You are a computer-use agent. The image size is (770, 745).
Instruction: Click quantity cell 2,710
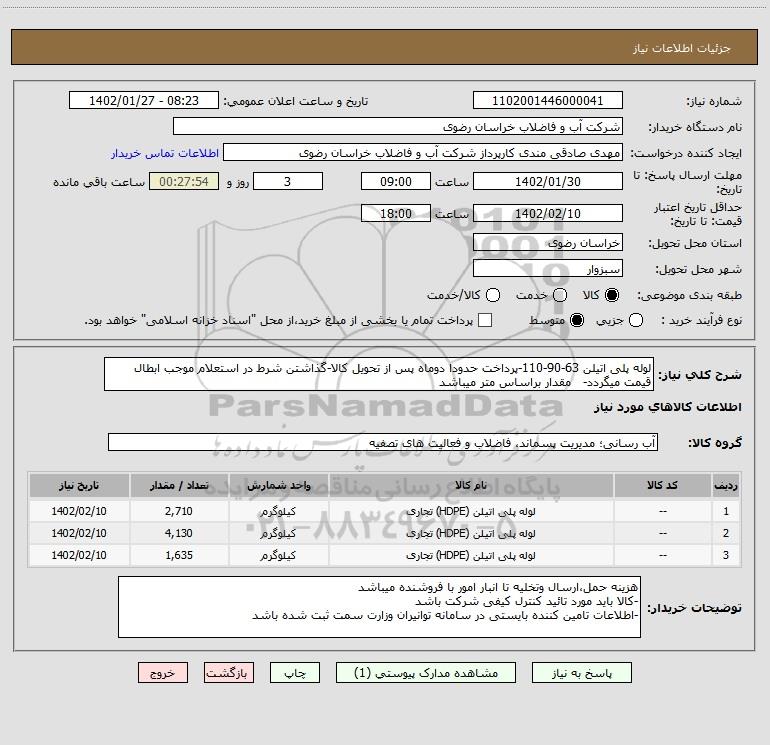179,511
